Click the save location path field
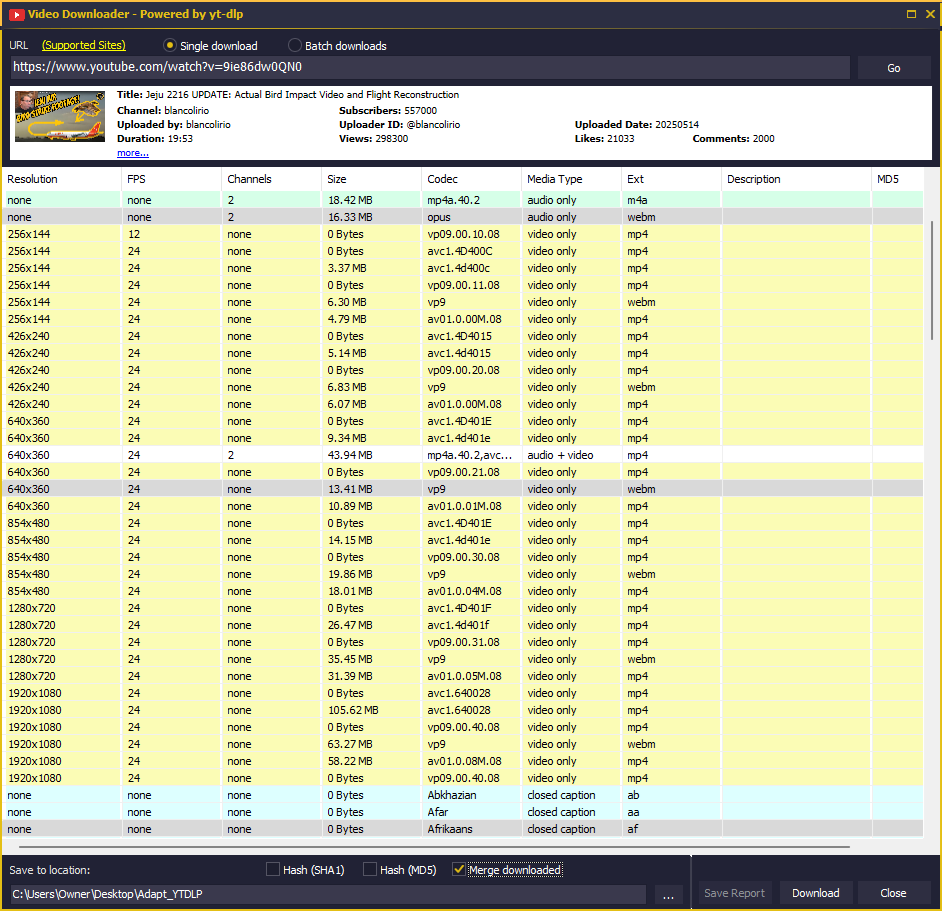 pyautogui.click(x=328, y=894)
